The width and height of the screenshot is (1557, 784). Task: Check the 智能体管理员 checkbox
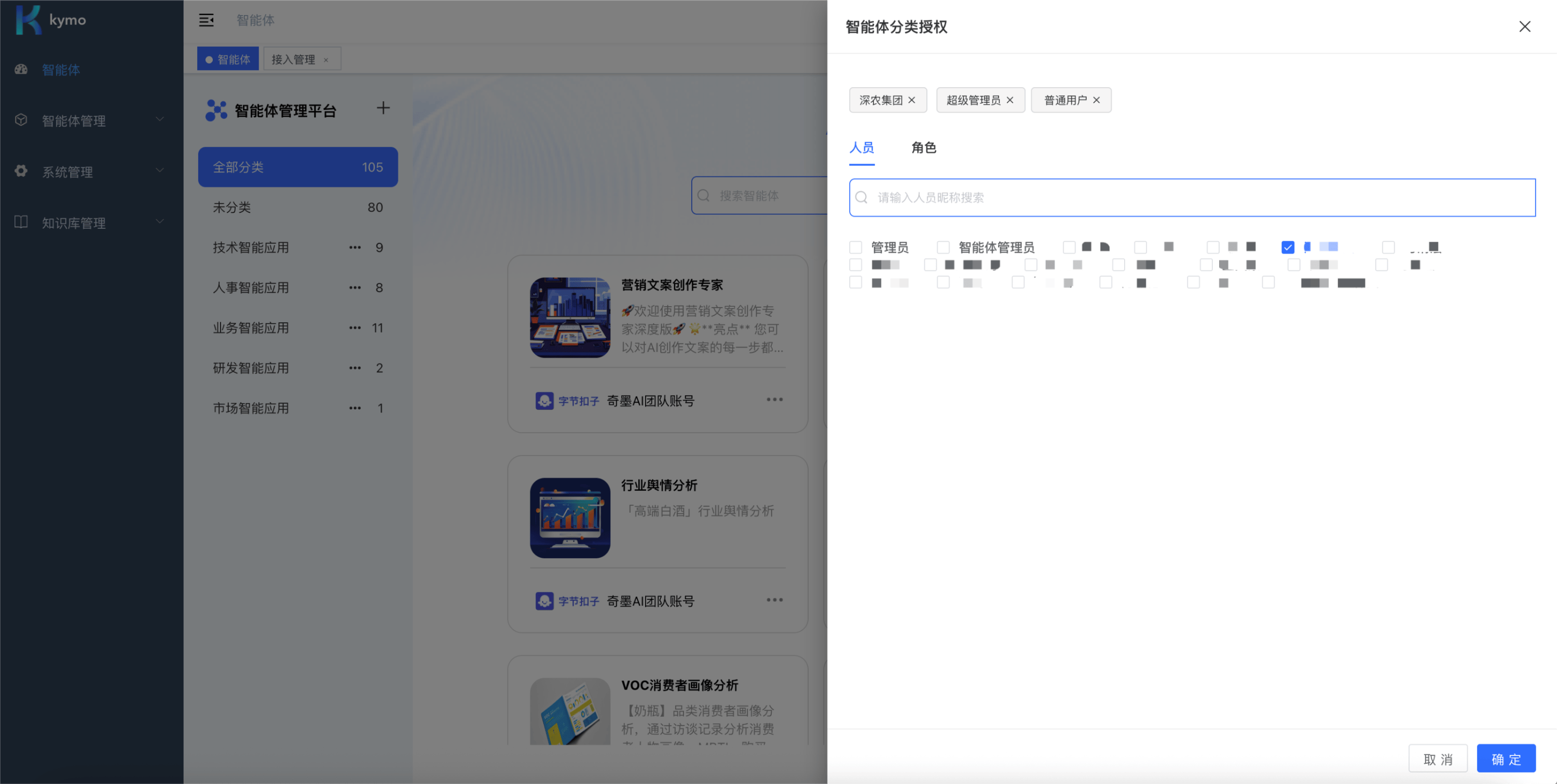tap(943, 247)
